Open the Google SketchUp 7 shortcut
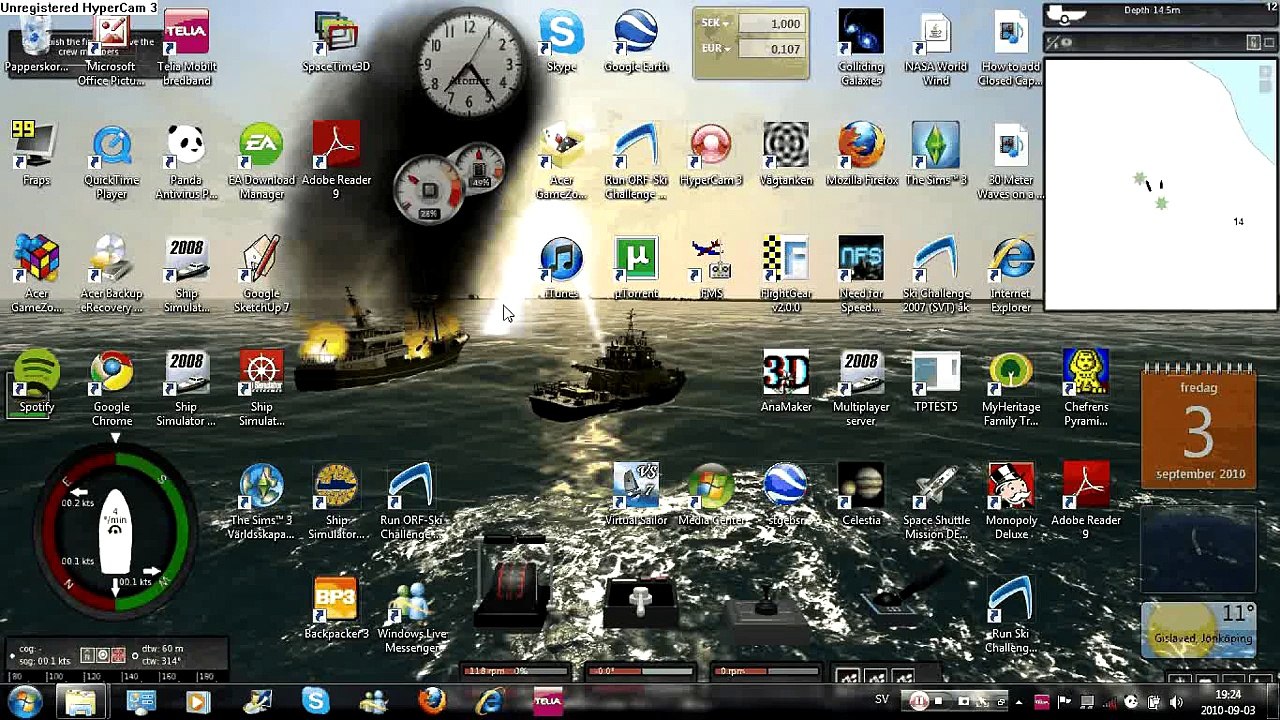Image resolution: width=1280 pixels, height=720 pixels. [x=261, y=275]
